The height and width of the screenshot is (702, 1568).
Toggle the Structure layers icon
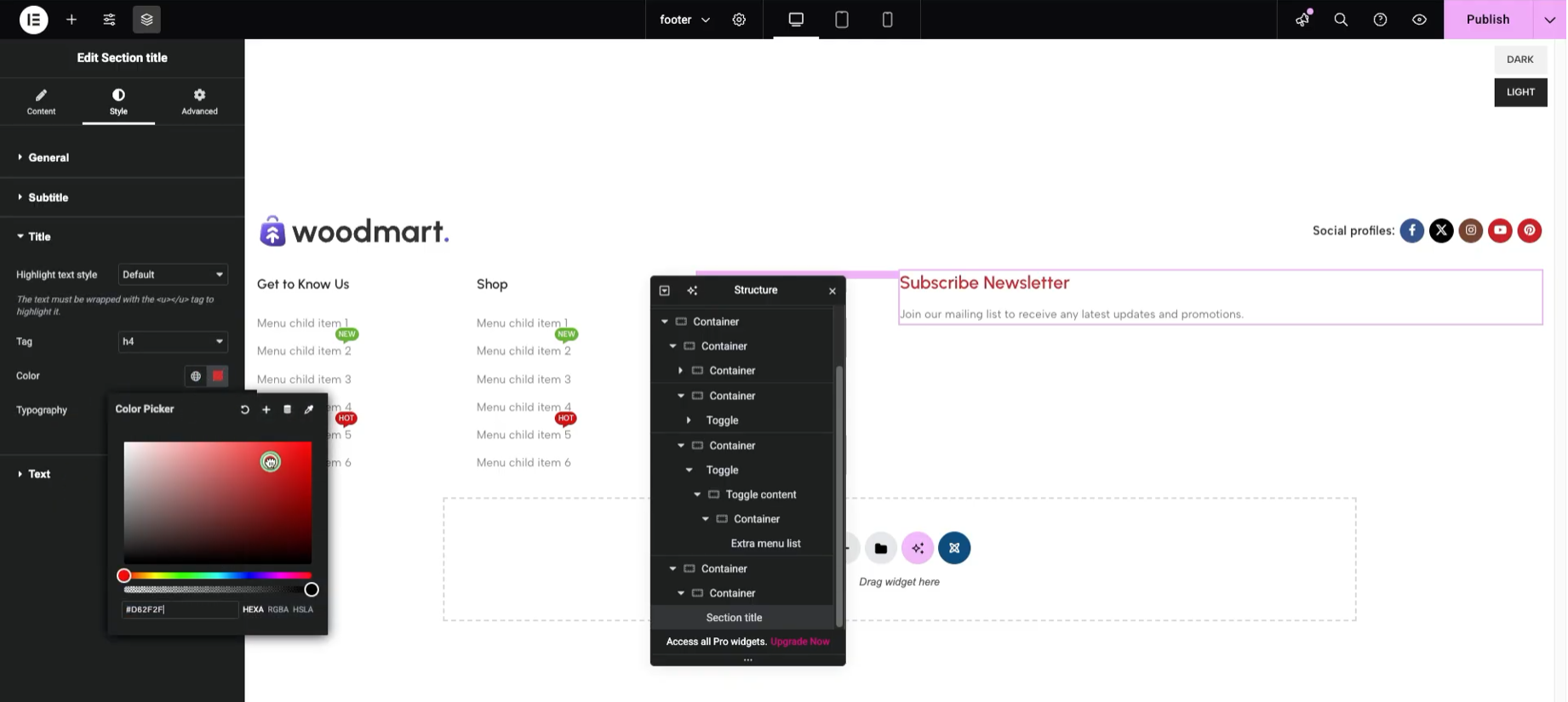(146, 20)
